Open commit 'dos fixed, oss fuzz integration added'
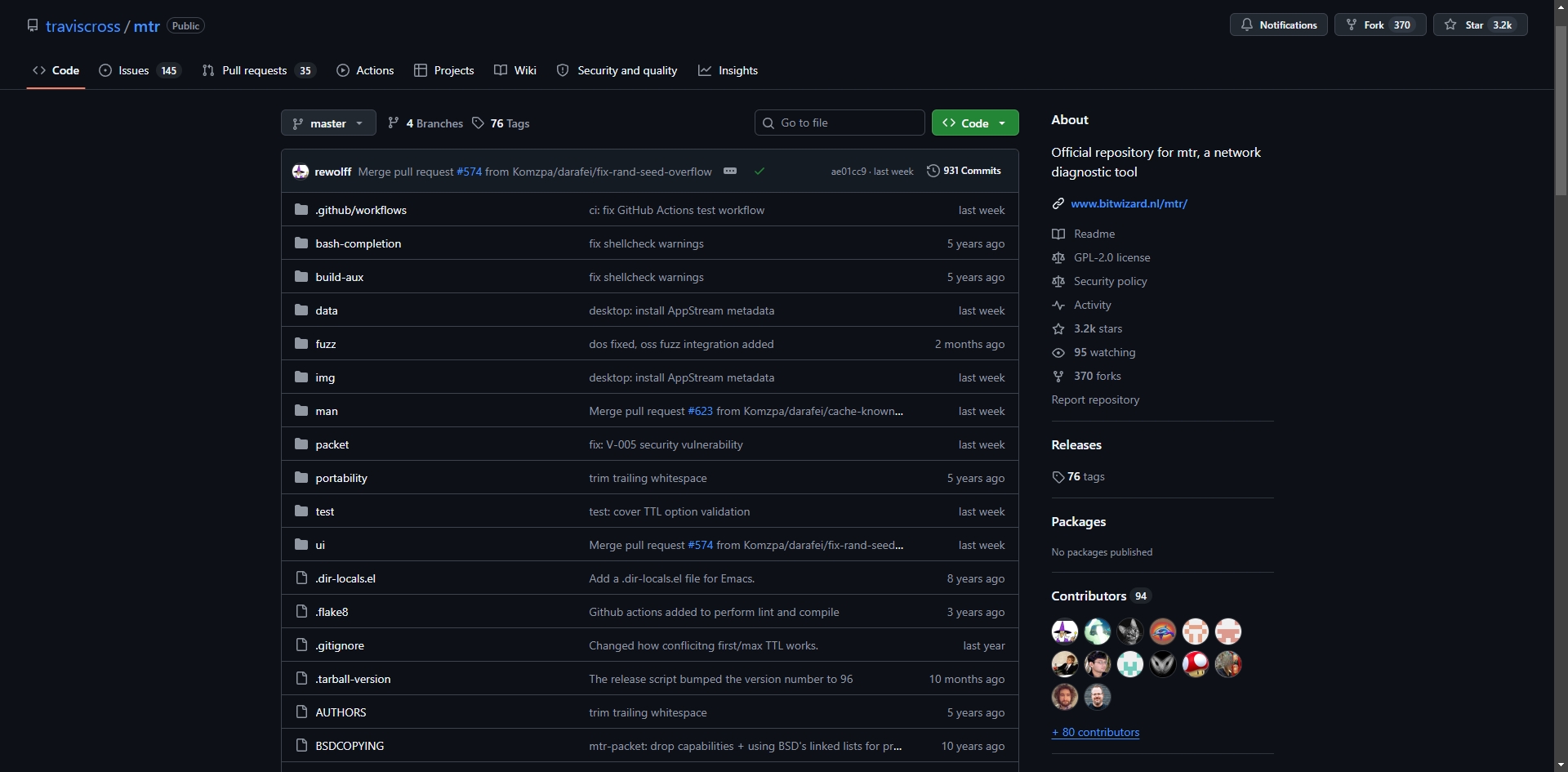This screenshot has height=772, width=1568. coord(681,344)
